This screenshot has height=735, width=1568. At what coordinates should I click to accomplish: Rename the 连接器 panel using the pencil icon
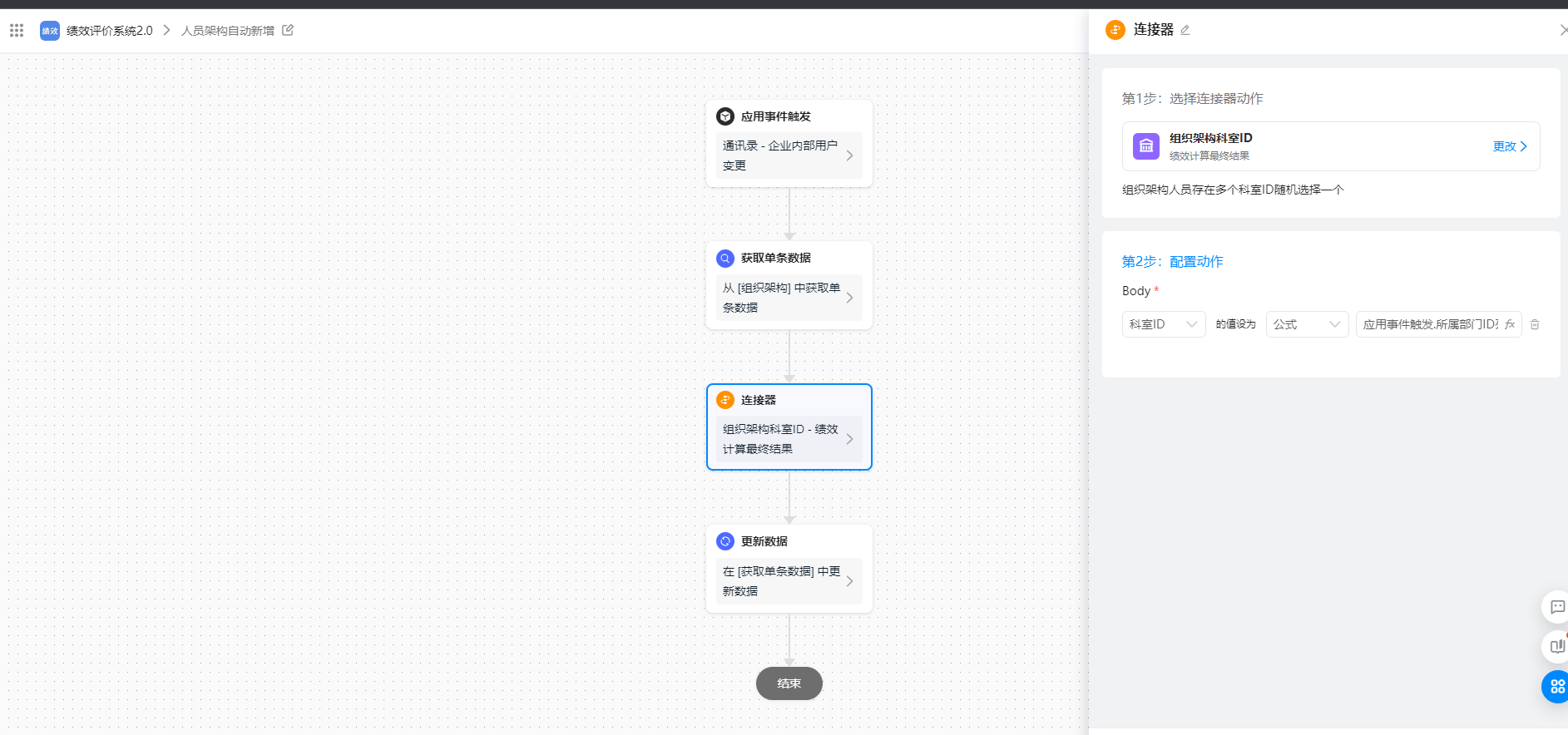1185,30
